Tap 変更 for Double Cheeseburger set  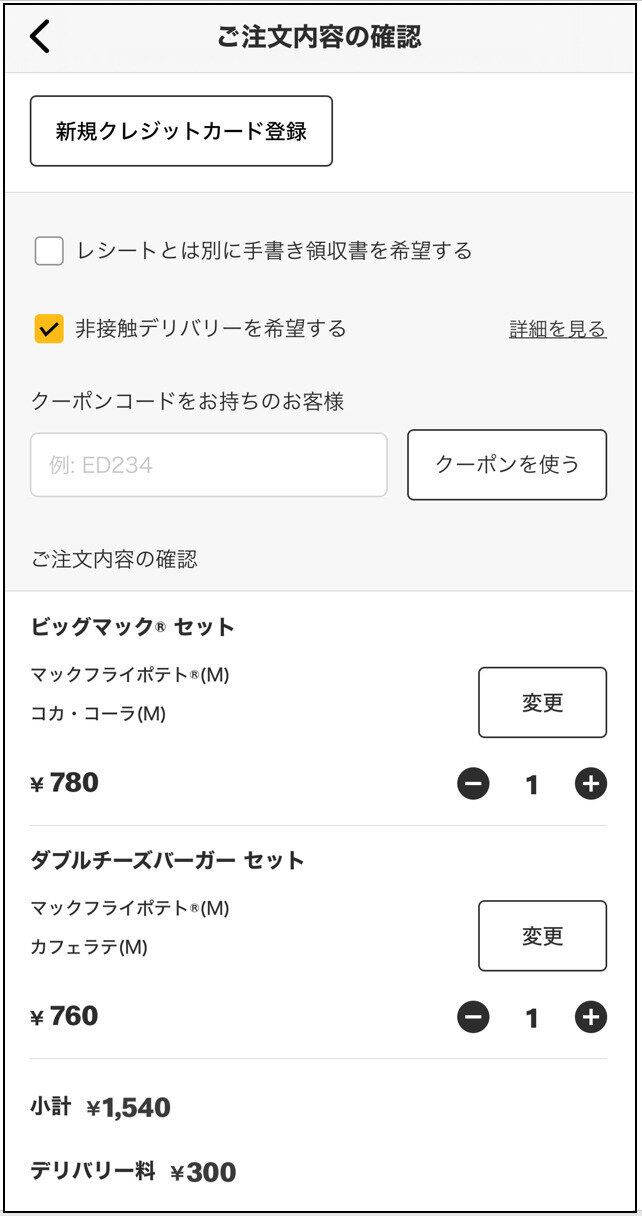click(542, 936)
